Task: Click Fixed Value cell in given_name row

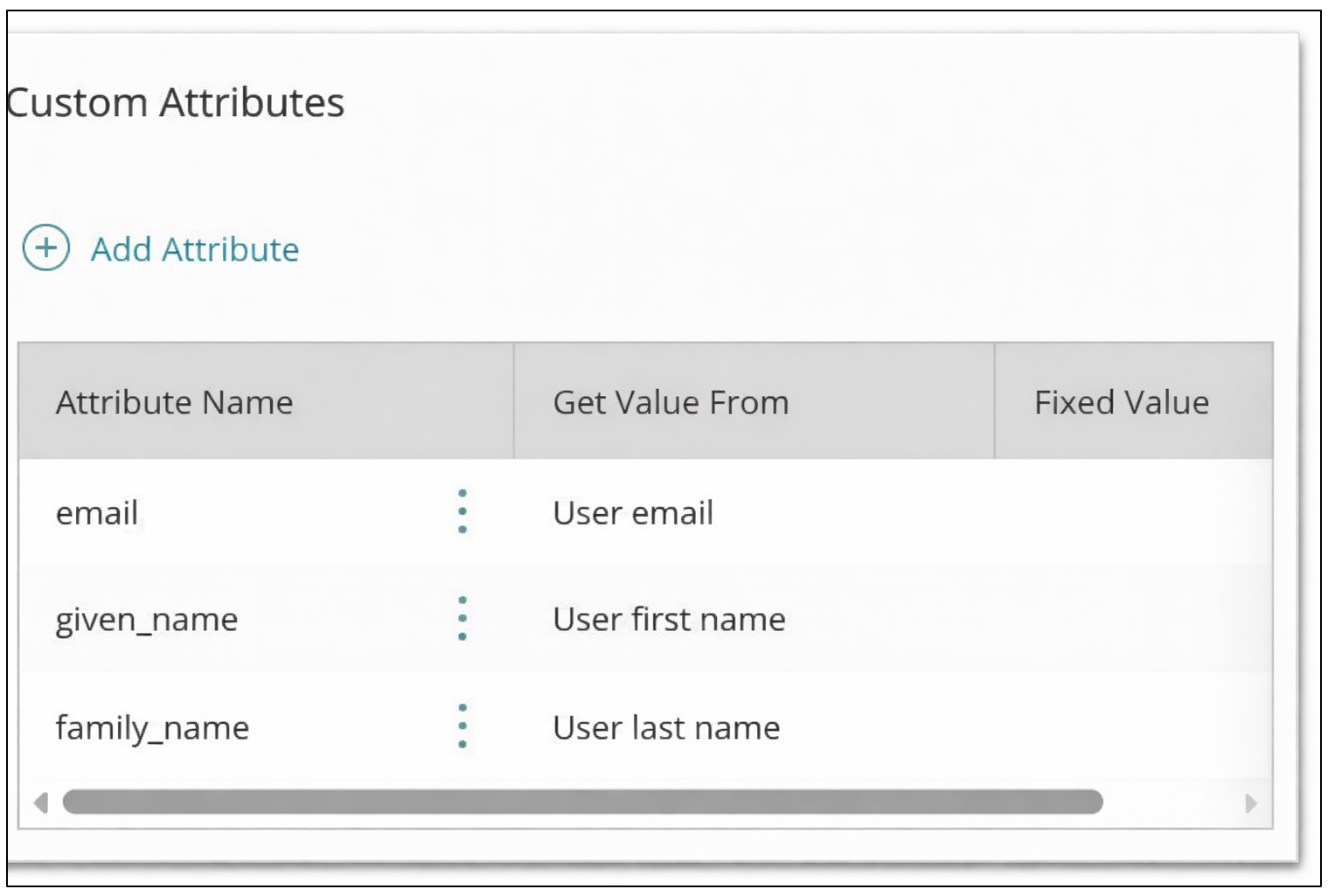Action: point(1134,619)
